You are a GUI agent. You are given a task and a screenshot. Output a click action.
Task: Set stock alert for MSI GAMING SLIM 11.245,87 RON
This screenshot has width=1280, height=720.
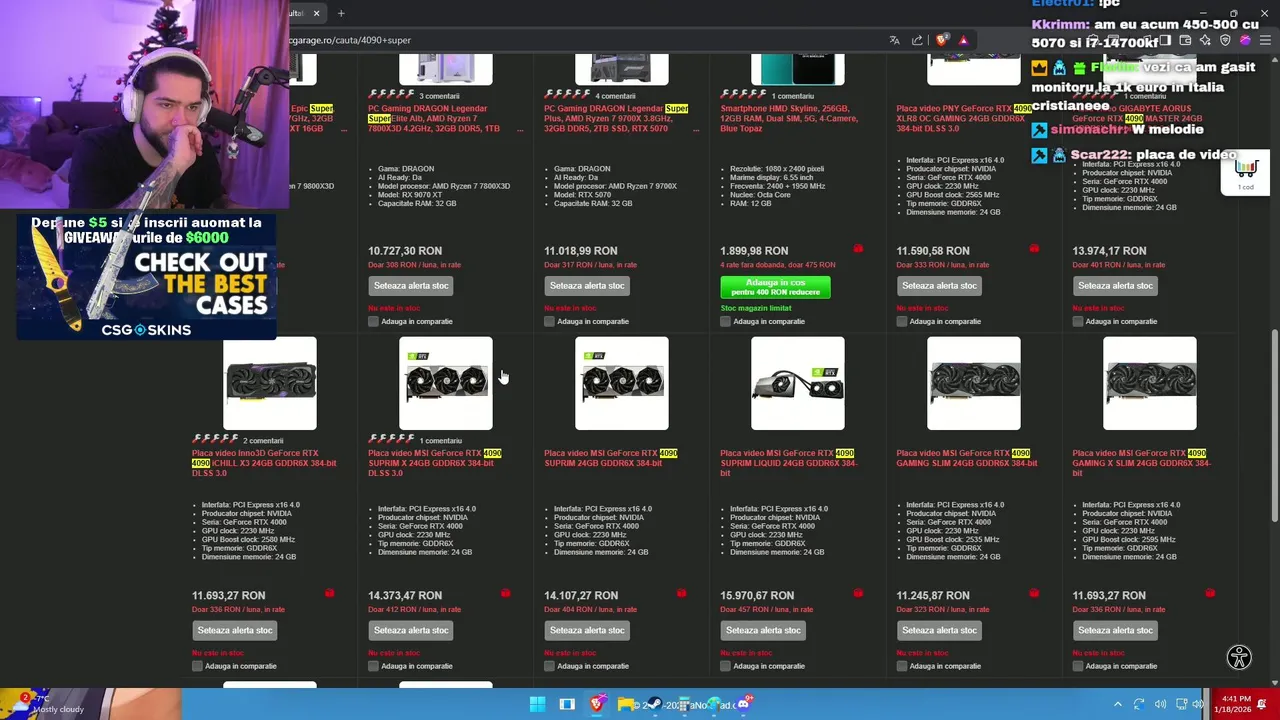coord(939,631)
